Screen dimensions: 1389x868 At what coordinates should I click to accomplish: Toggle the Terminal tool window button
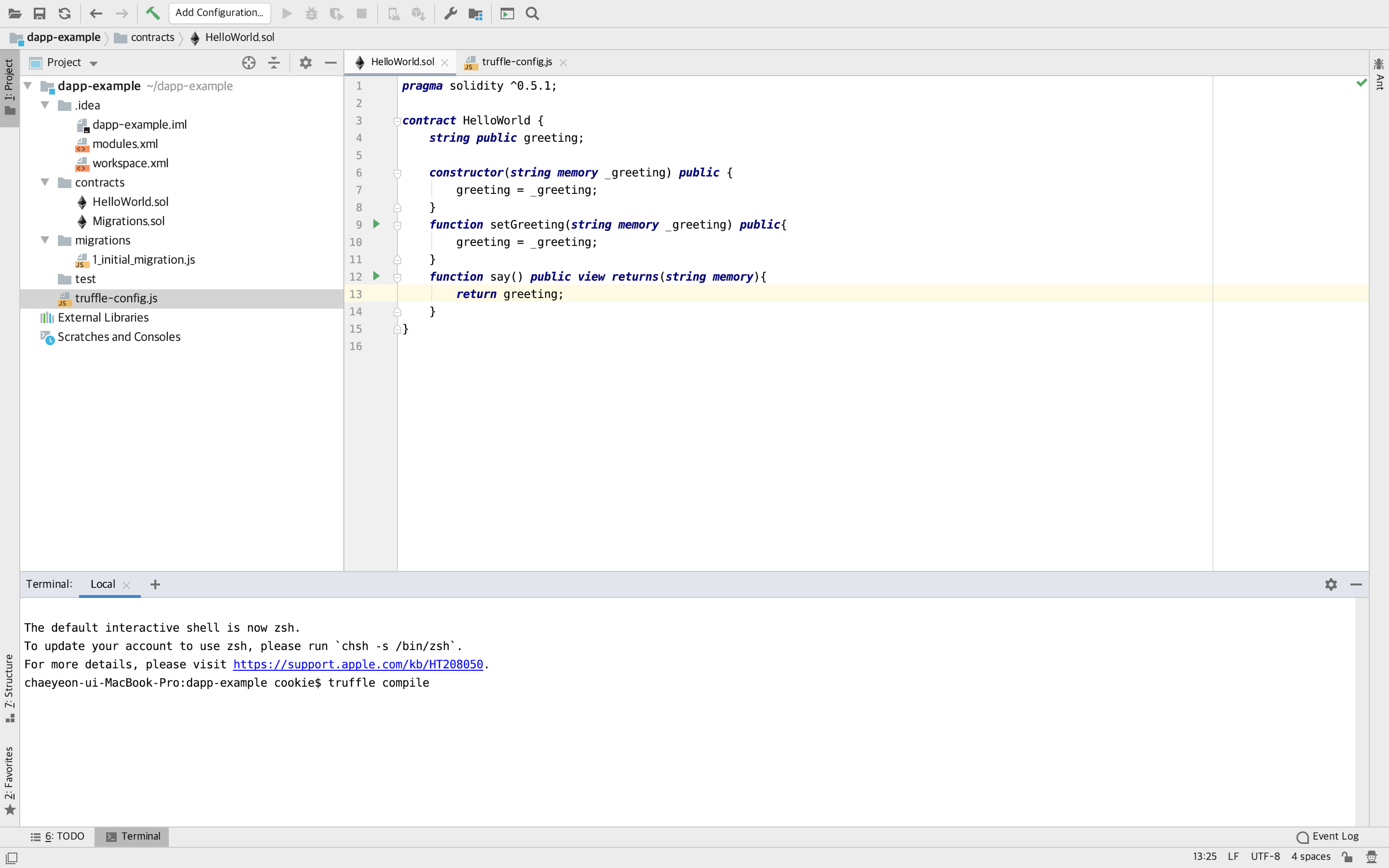pos(132,837)
